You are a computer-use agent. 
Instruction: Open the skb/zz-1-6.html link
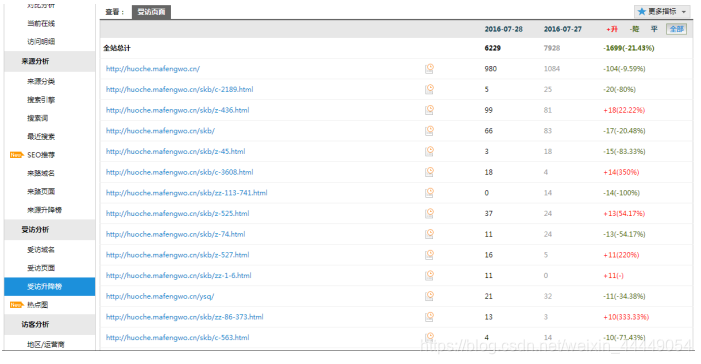pos(179,275)
